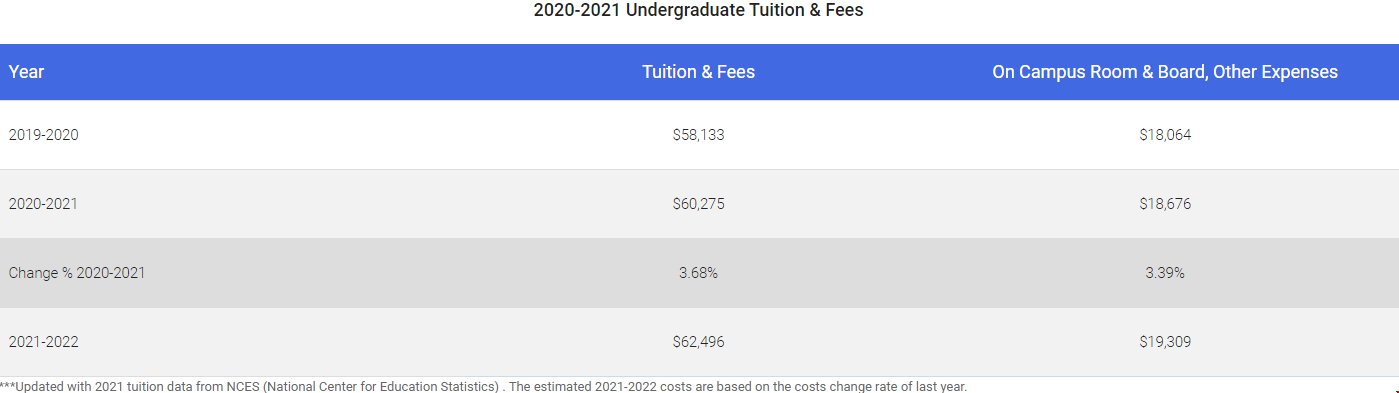The image size is (1399, 393).
Task: Click the 2020-2021 Undergraduate Tuition & Fees title
Action: (x=698, y=11)
